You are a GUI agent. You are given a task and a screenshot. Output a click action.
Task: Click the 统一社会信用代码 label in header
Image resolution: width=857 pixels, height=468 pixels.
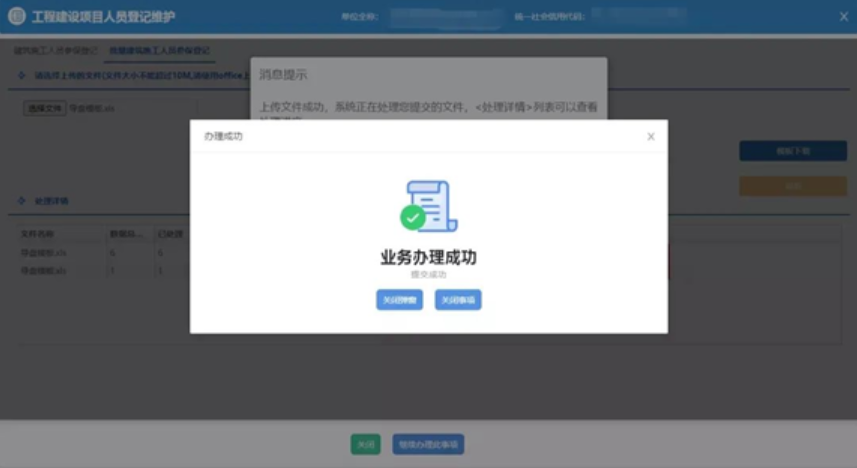pos(549,17)
